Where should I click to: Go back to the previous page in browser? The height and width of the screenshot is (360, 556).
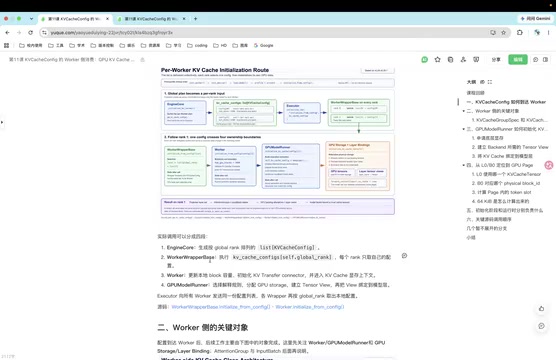[x=7, y=33]
